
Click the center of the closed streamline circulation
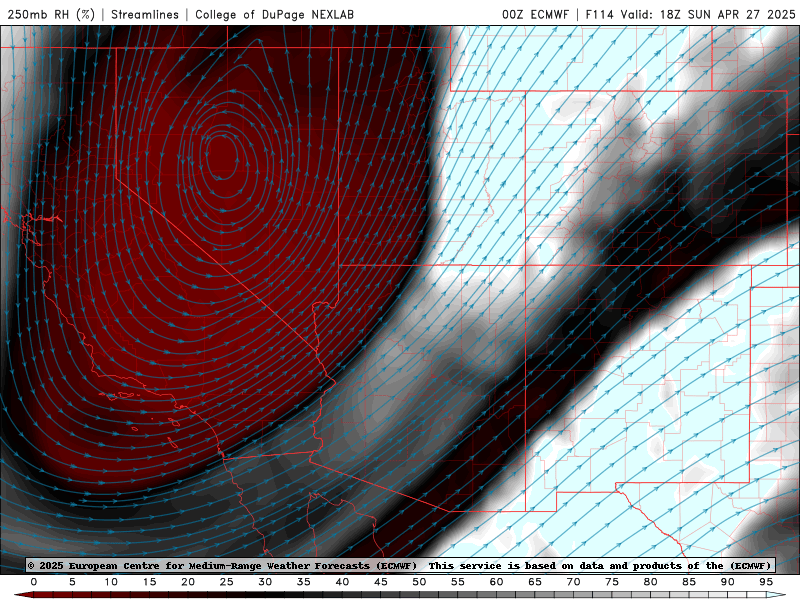pyautogui.click(x=222, y=156)
